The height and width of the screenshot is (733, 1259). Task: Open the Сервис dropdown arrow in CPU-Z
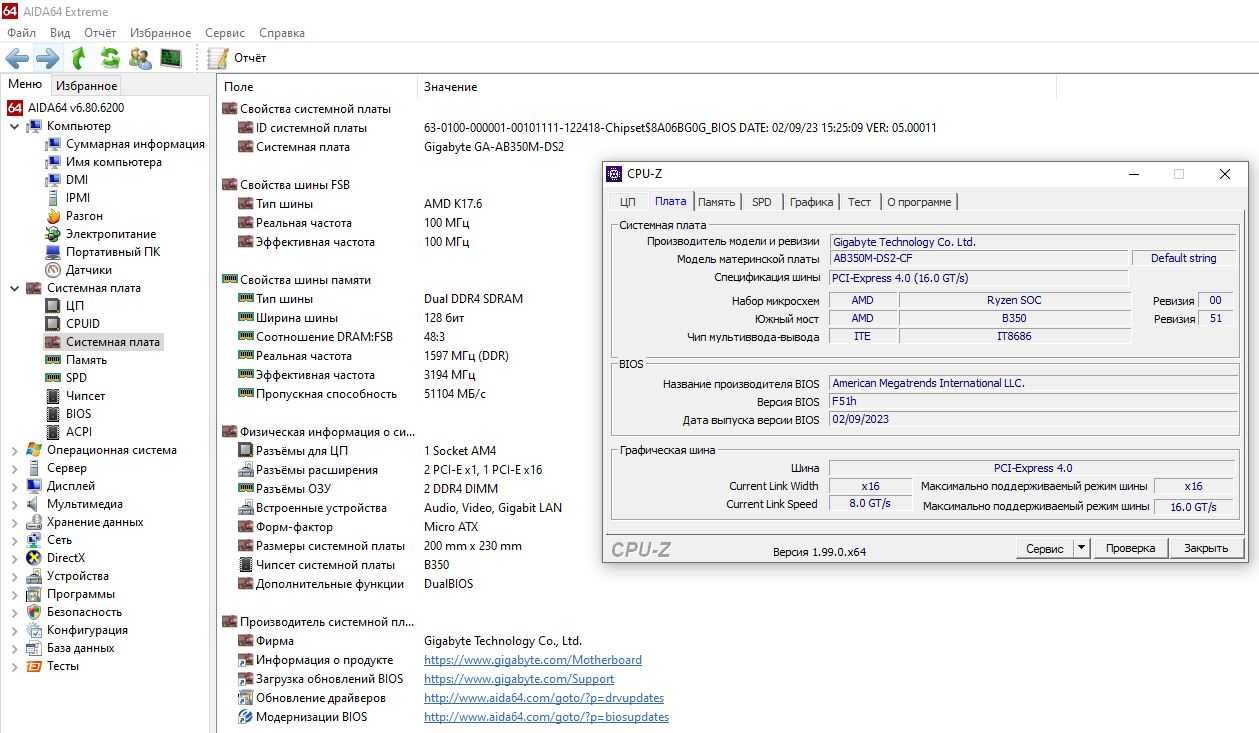tap(1081, 548)
